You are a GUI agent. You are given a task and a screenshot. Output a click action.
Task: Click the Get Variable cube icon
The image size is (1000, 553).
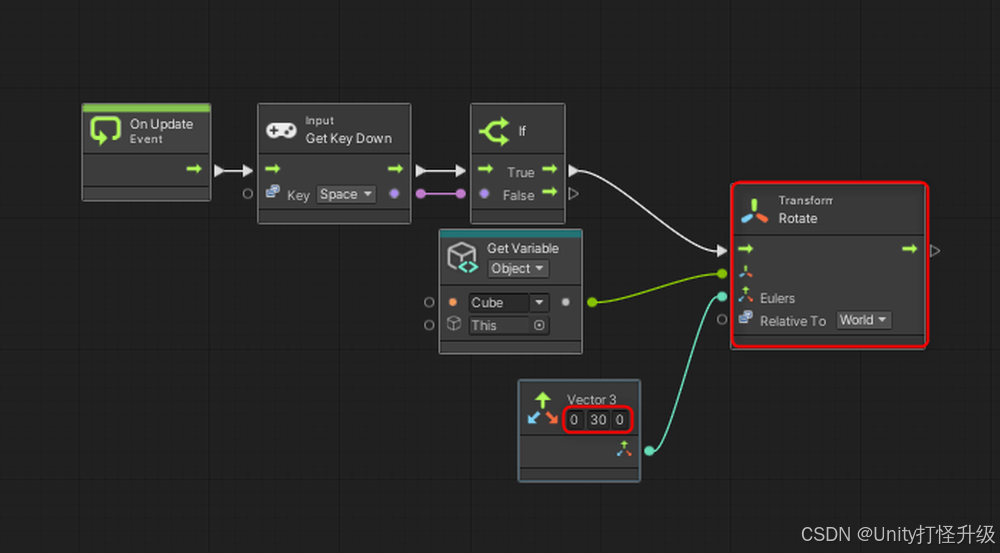pyautogui.click(x=462, y=257)
